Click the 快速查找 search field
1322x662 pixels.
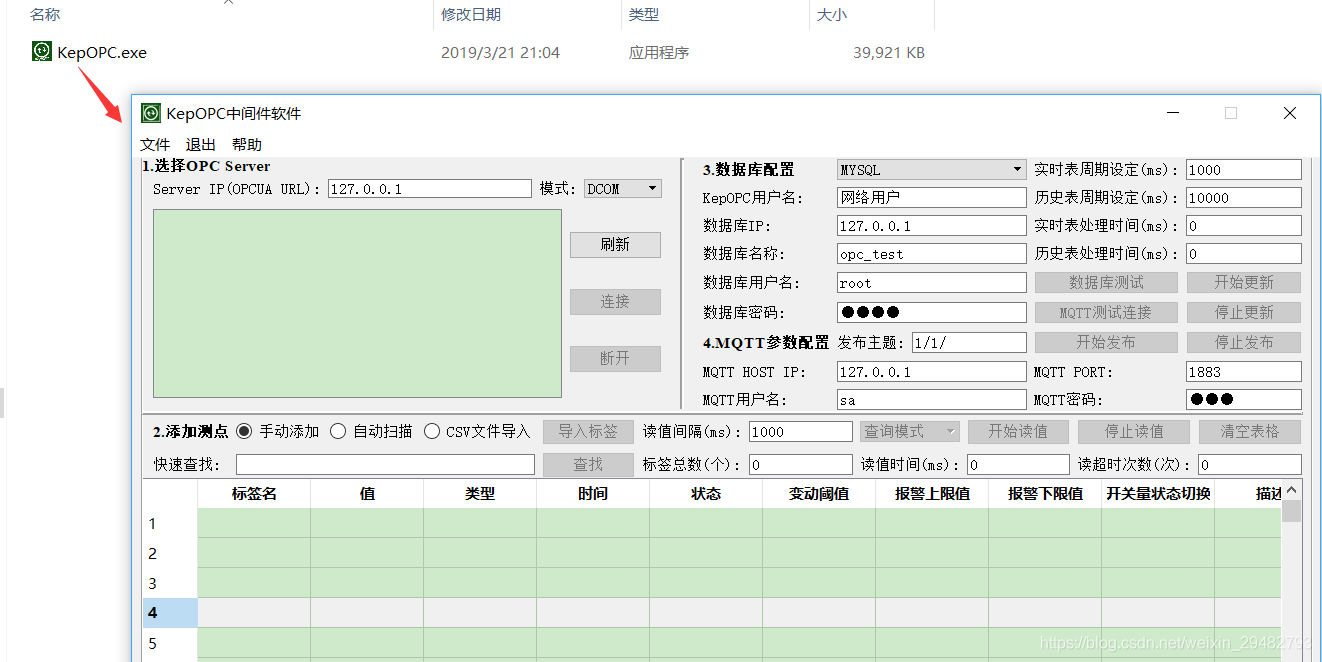(385, 464)
